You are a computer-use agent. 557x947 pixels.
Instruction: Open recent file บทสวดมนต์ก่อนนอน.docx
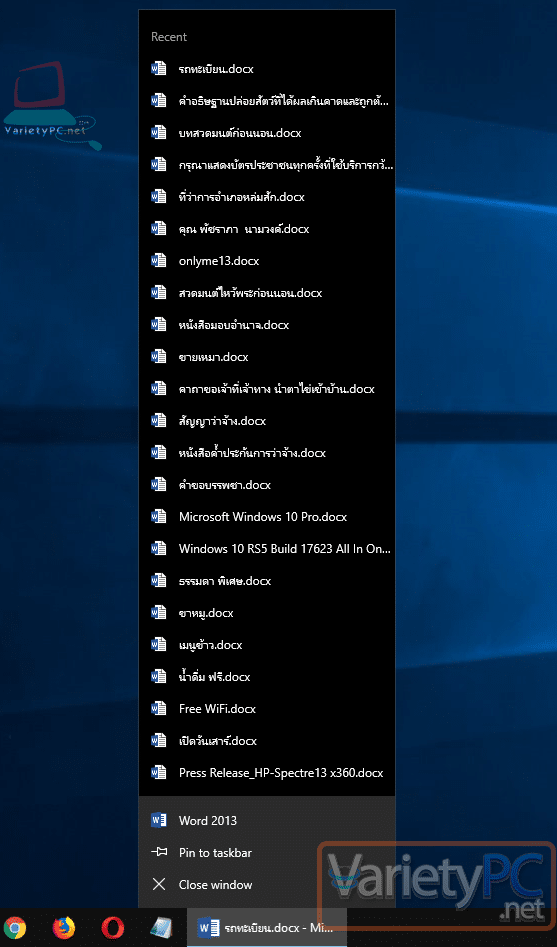click(267, 132)
